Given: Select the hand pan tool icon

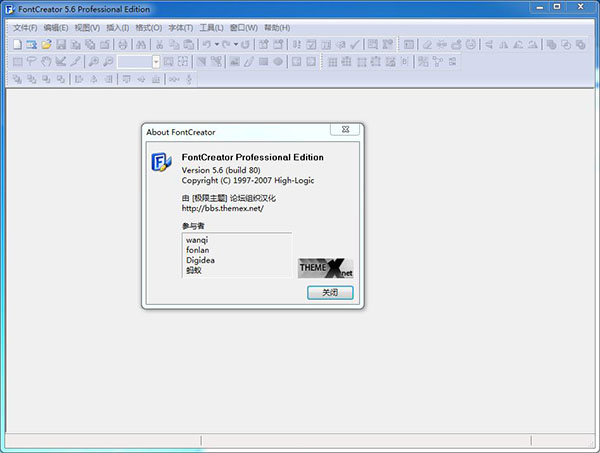Looking at the screenshot, I should [x=46, y=62].
